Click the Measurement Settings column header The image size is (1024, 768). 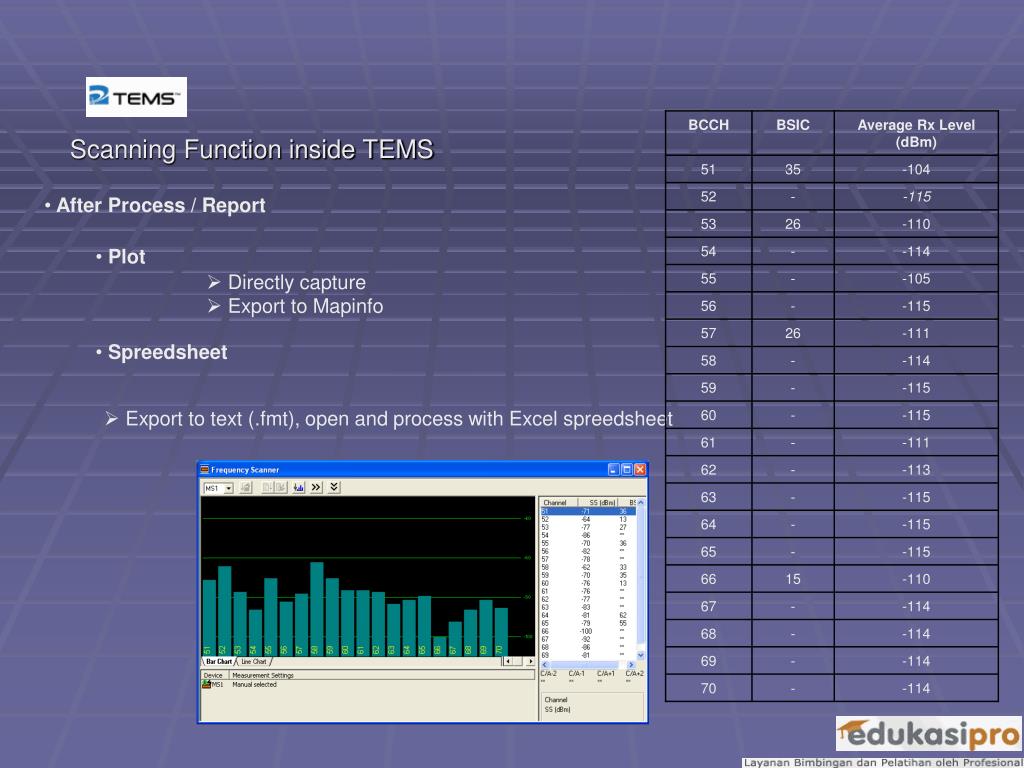(263, 675)
